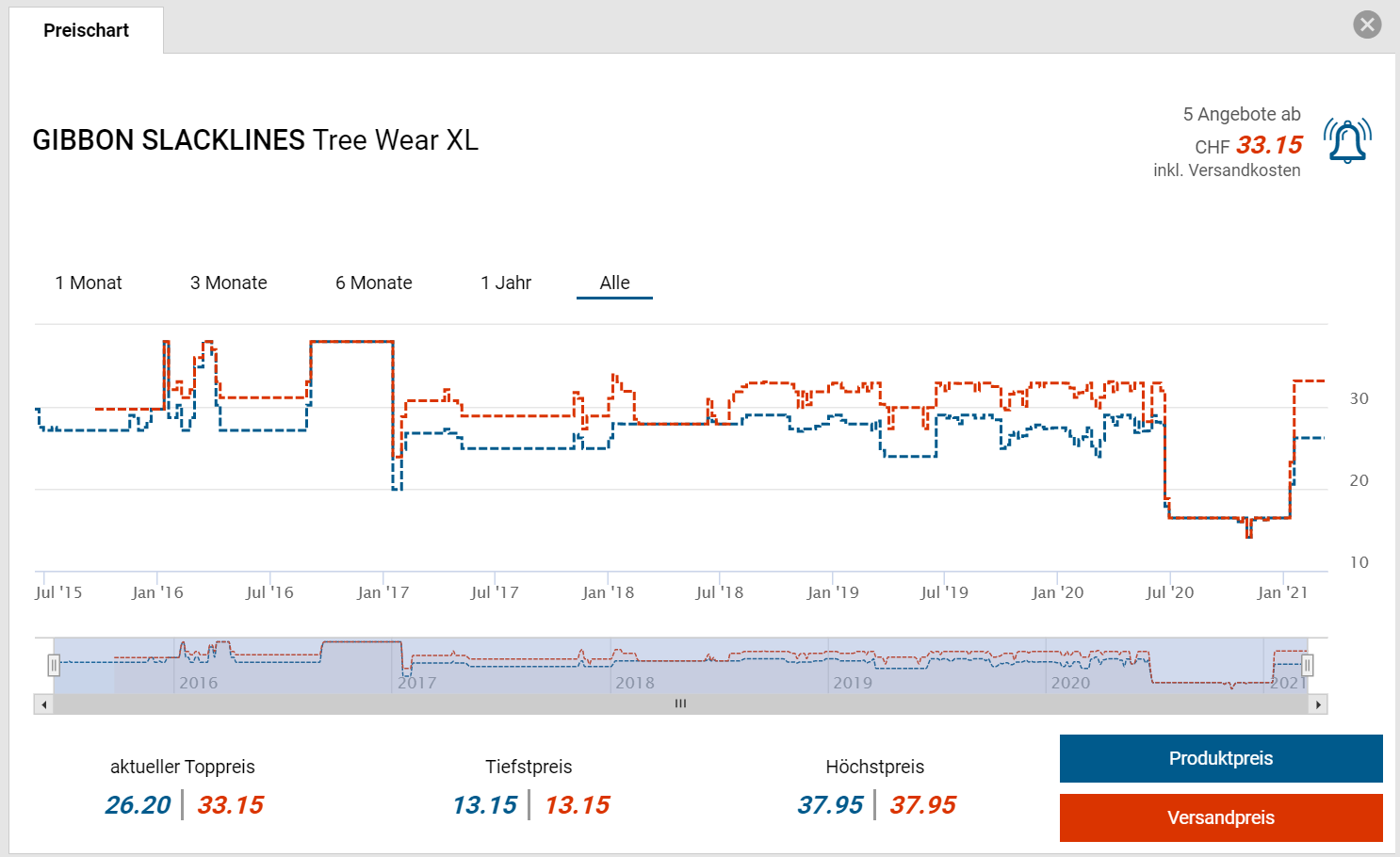
Task: Click the CHF 33.15 offer price
Action: click(x=1268, y=145)
